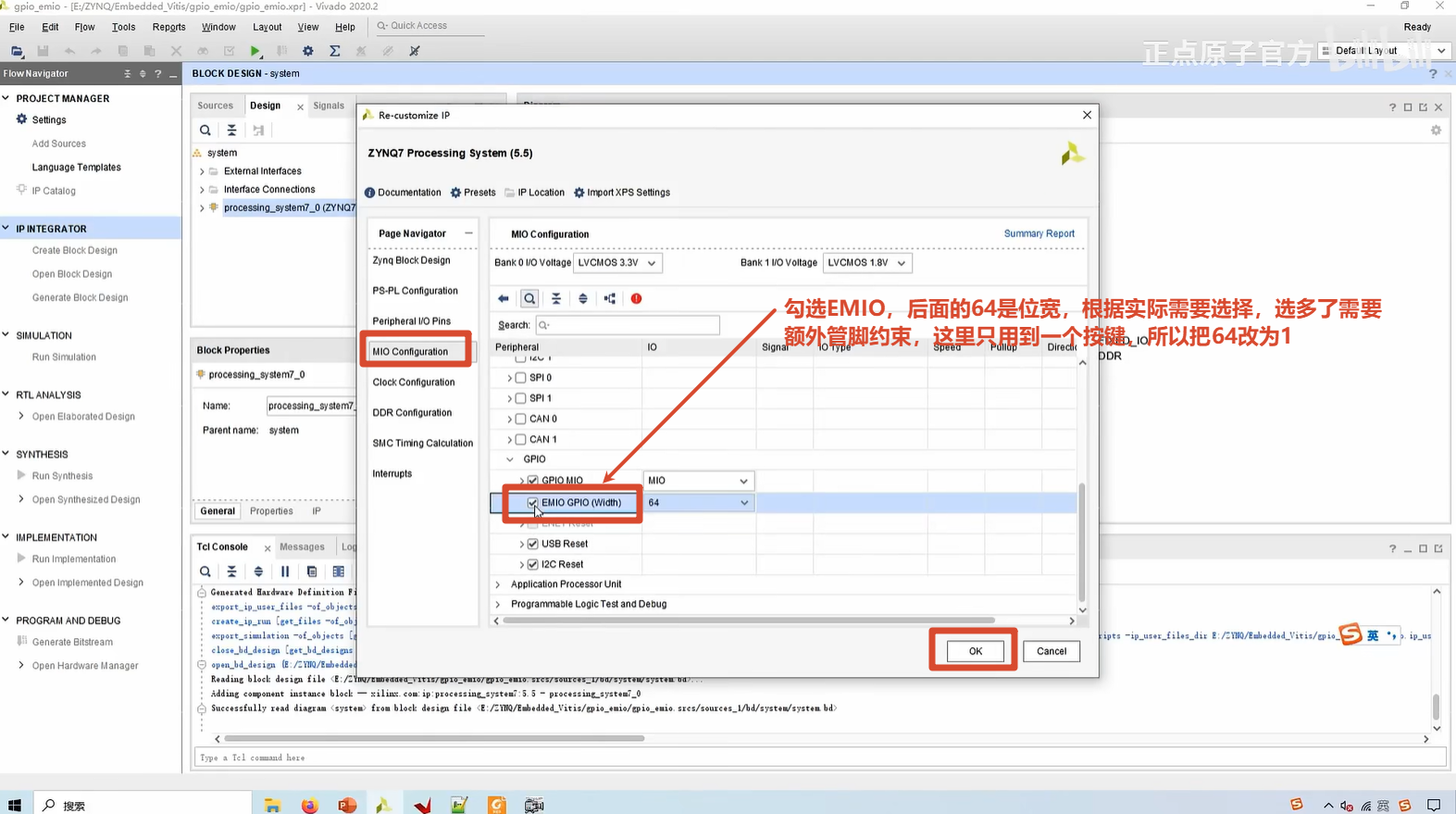The height and width of the screenshot is (814, 1456).
Task: Collapse all in Flow Navigator header
Action: [x=128, y=74]
